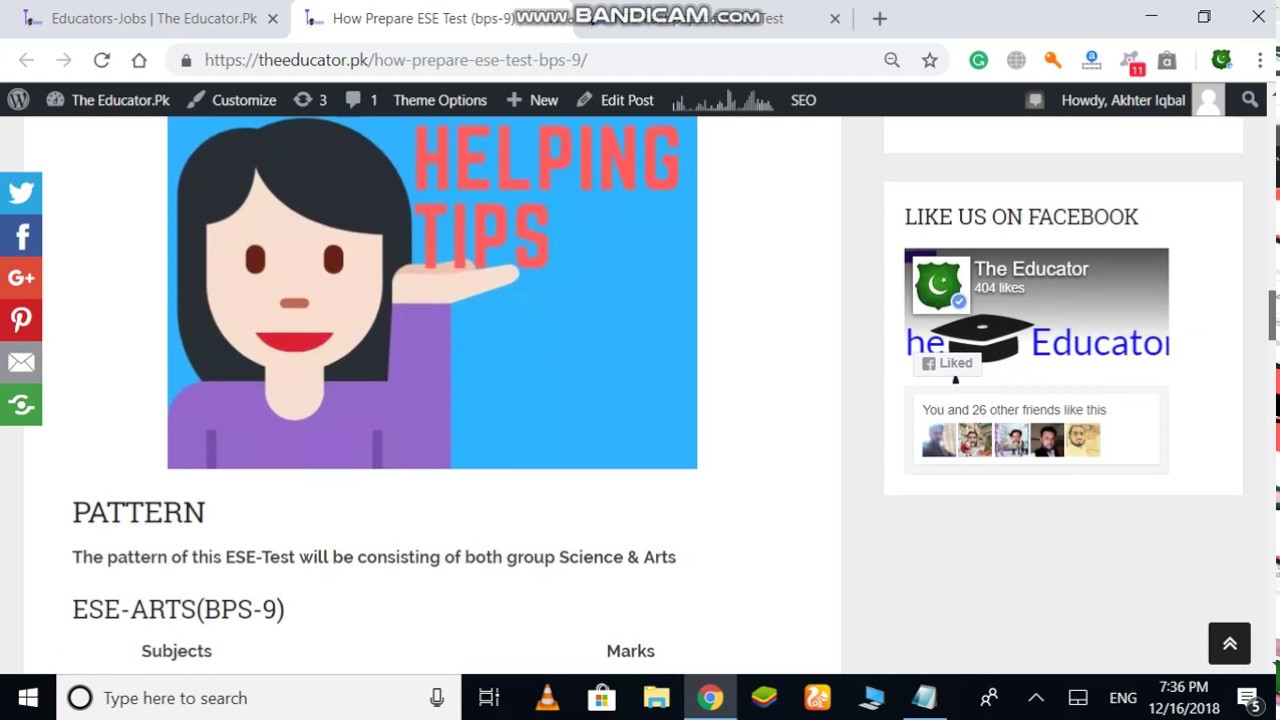
Task: View the comments awaiting moderation
Action: coord(361,100)
